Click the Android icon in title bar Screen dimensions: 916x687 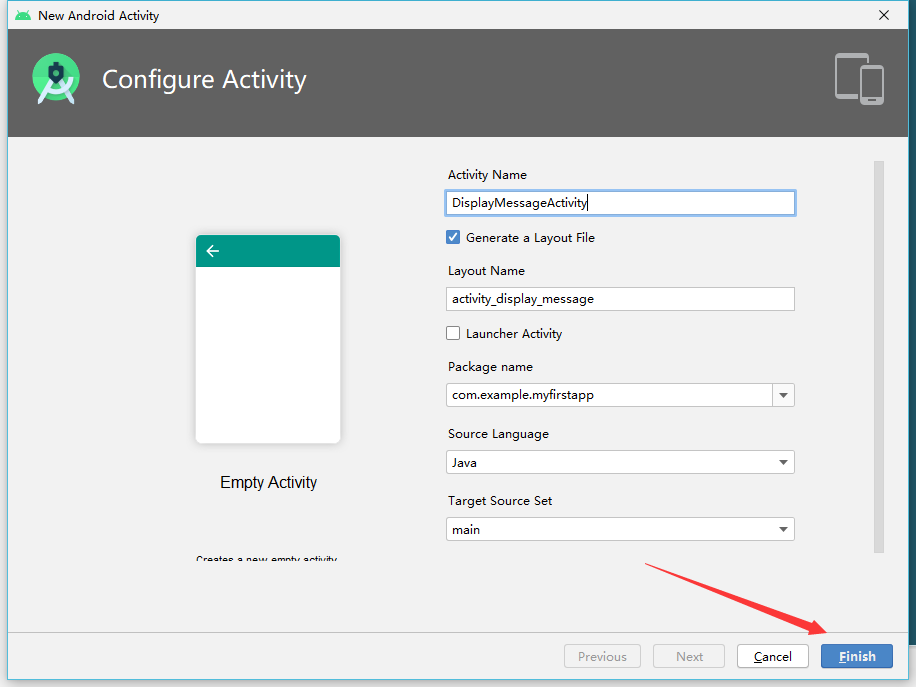(22, 15)
